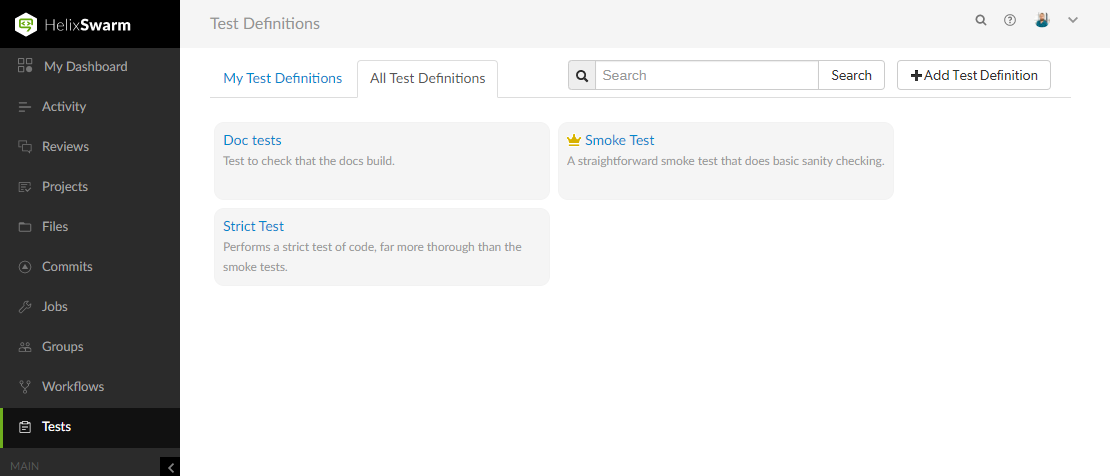Go to the Activity page
The width and height of the screenshot is (1110, 476).
point(64,107)
